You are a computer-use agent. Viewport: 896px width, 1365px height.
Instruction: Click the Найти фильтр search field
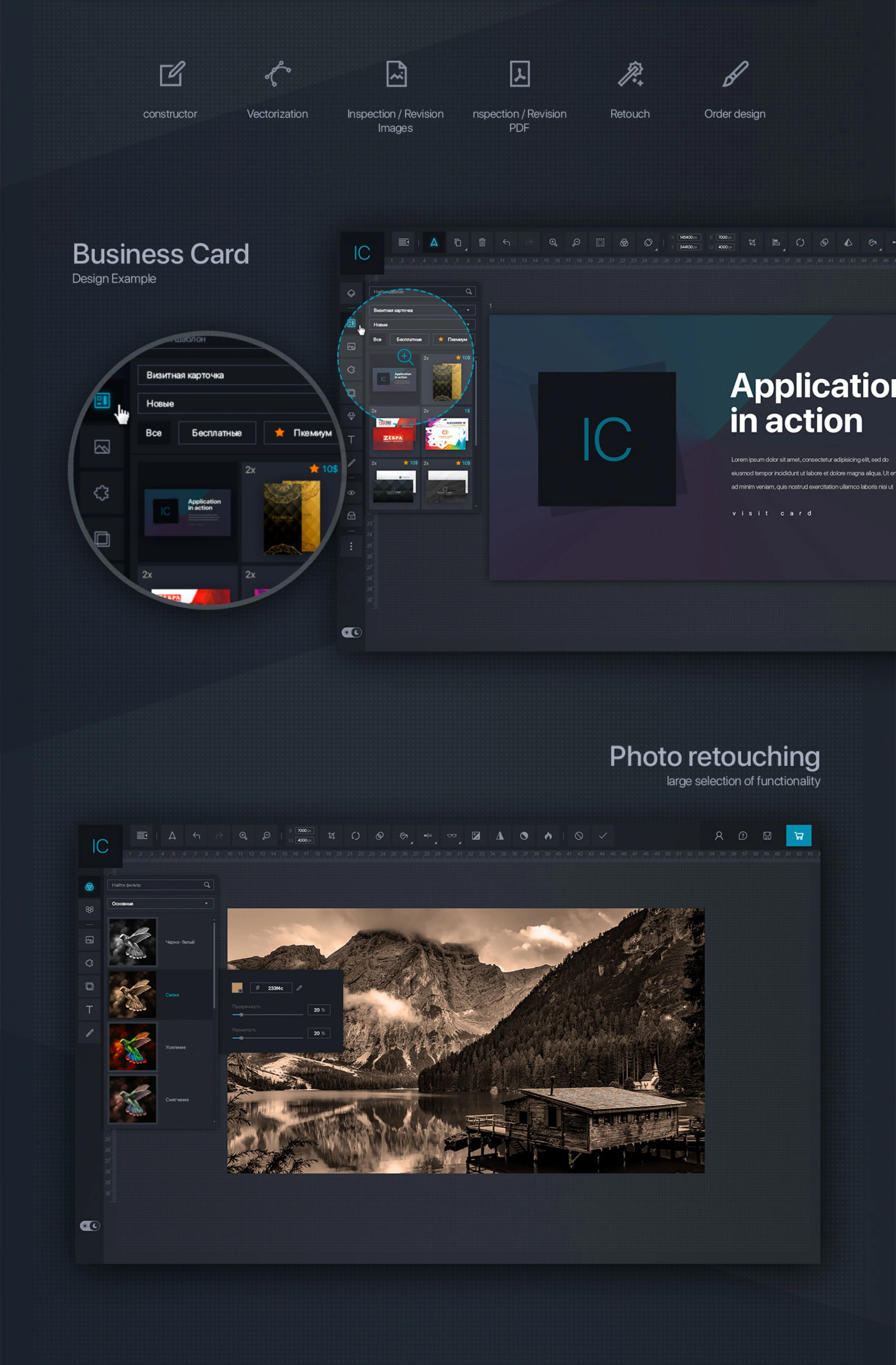pyautogui.click(x=161, y=885)
